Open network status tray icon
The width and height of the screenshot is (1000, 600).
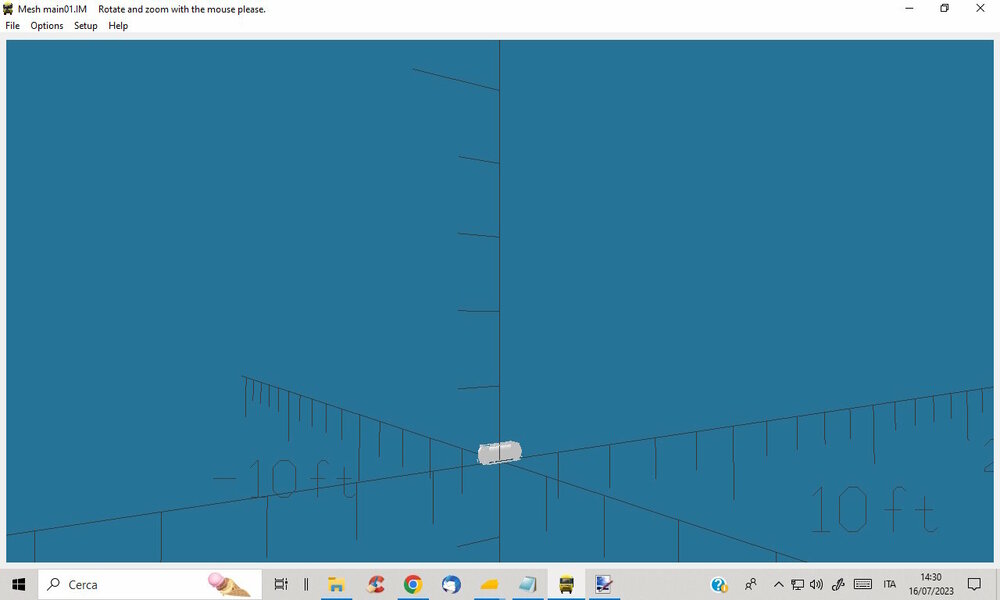coord(797,584)
